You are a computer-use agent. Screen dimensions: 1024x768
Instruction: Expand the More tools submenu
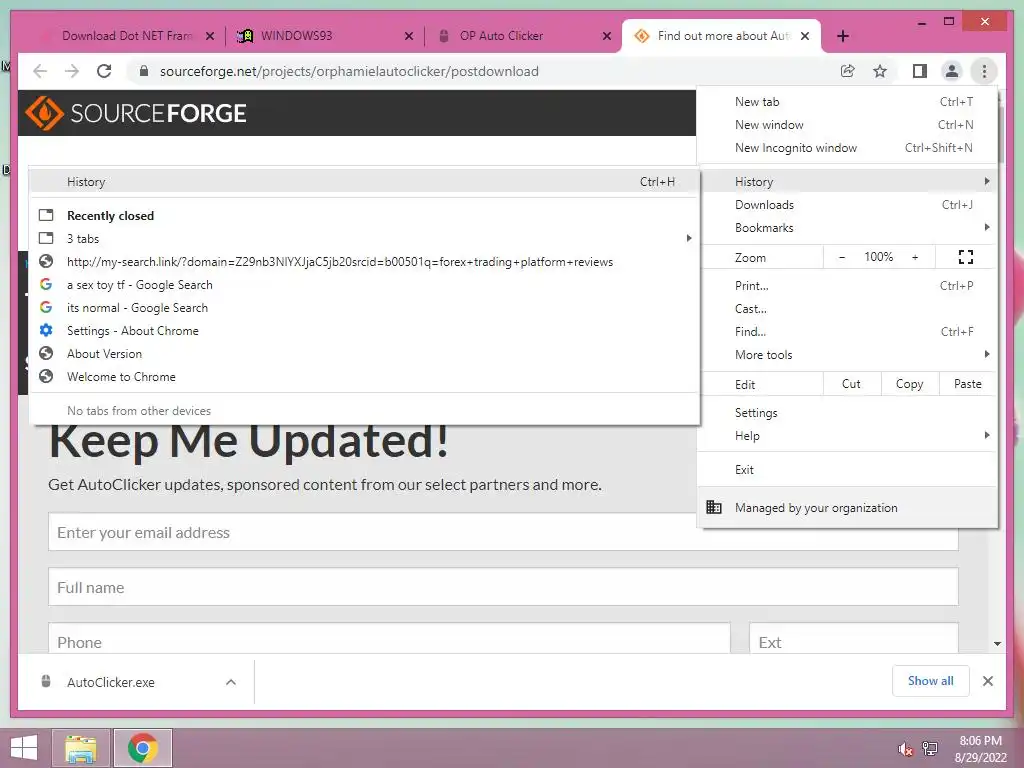pos(847,355)
